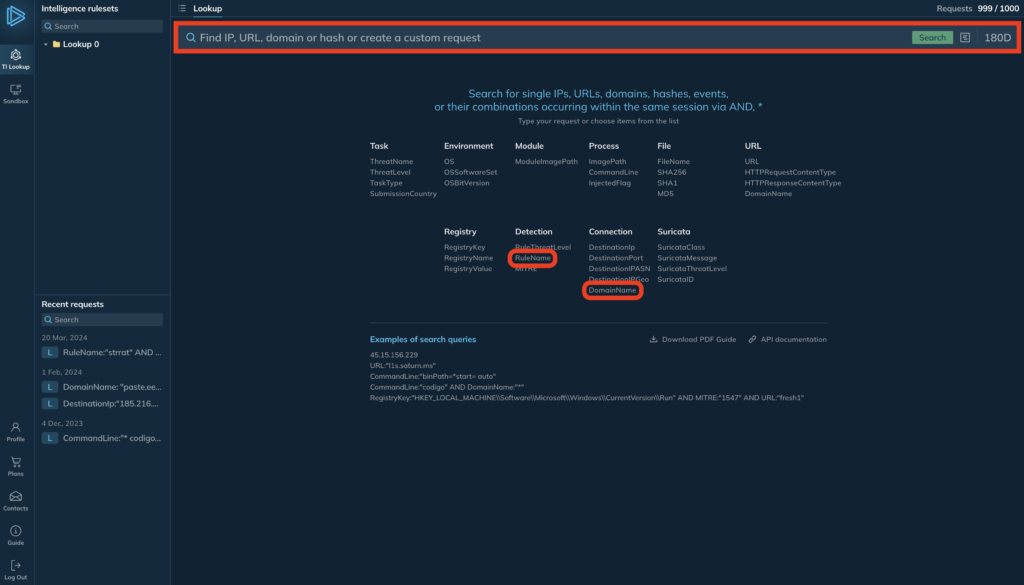1024x585 pixels.
Task: Select the Lookup 0 folder
Action: (x=81, y=44)
